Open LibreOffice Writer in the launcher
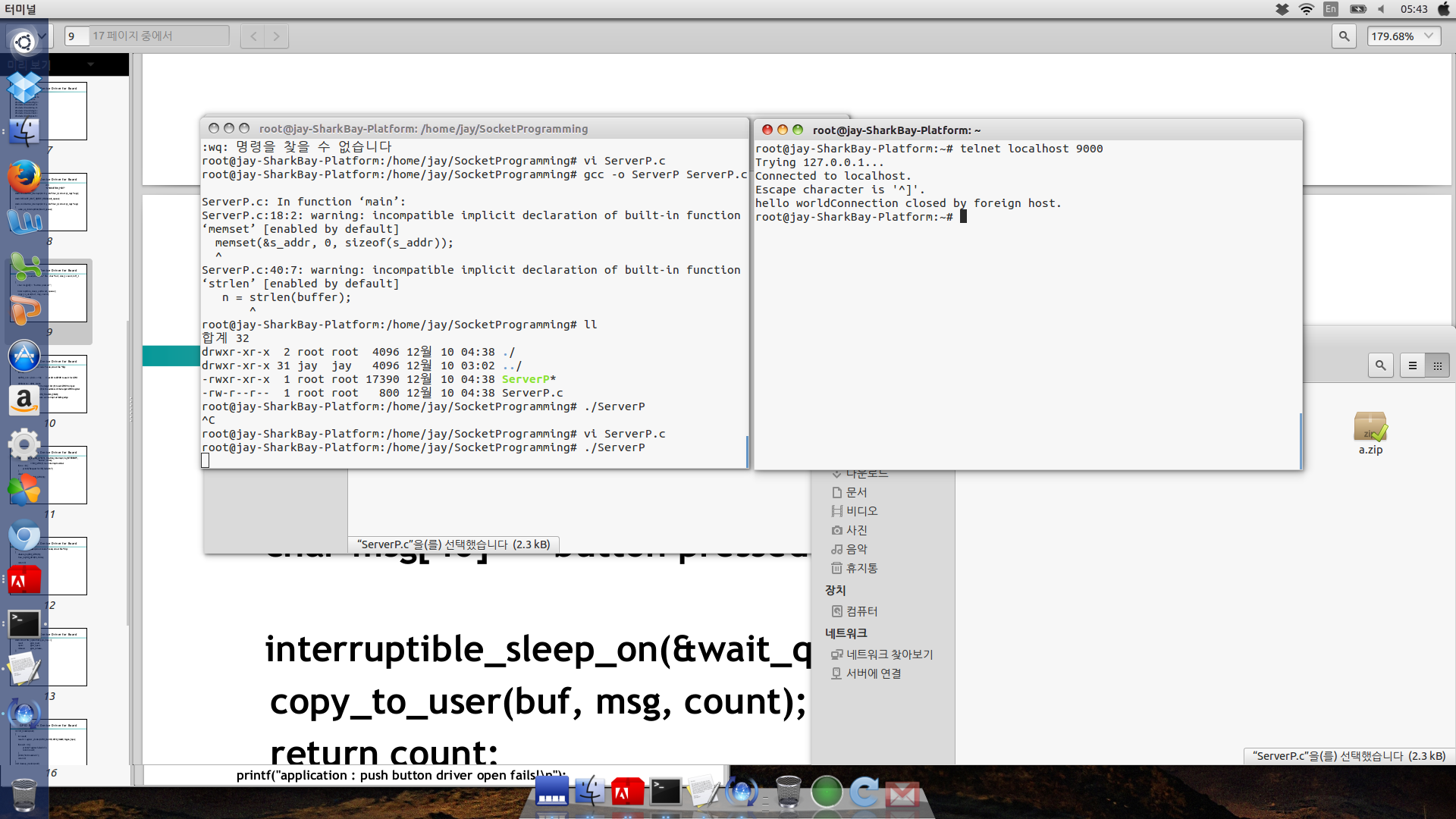The image size is (1456, 819). [x=24, y=221]
